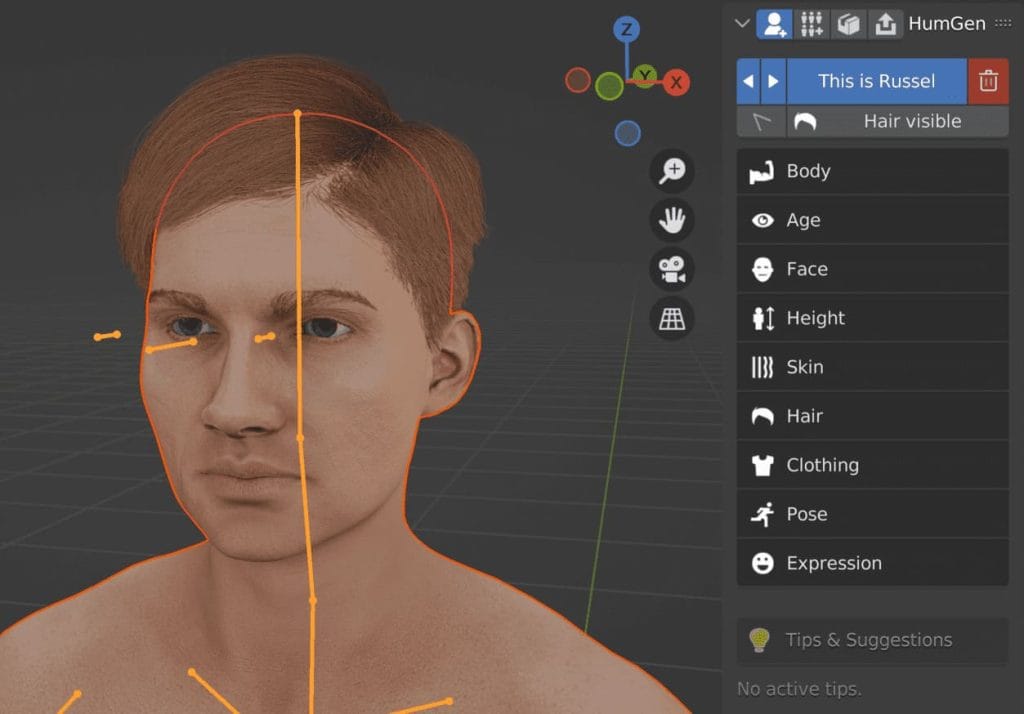
Task: Click the export upload icon in HumGen header
Action: click(885, 24)
